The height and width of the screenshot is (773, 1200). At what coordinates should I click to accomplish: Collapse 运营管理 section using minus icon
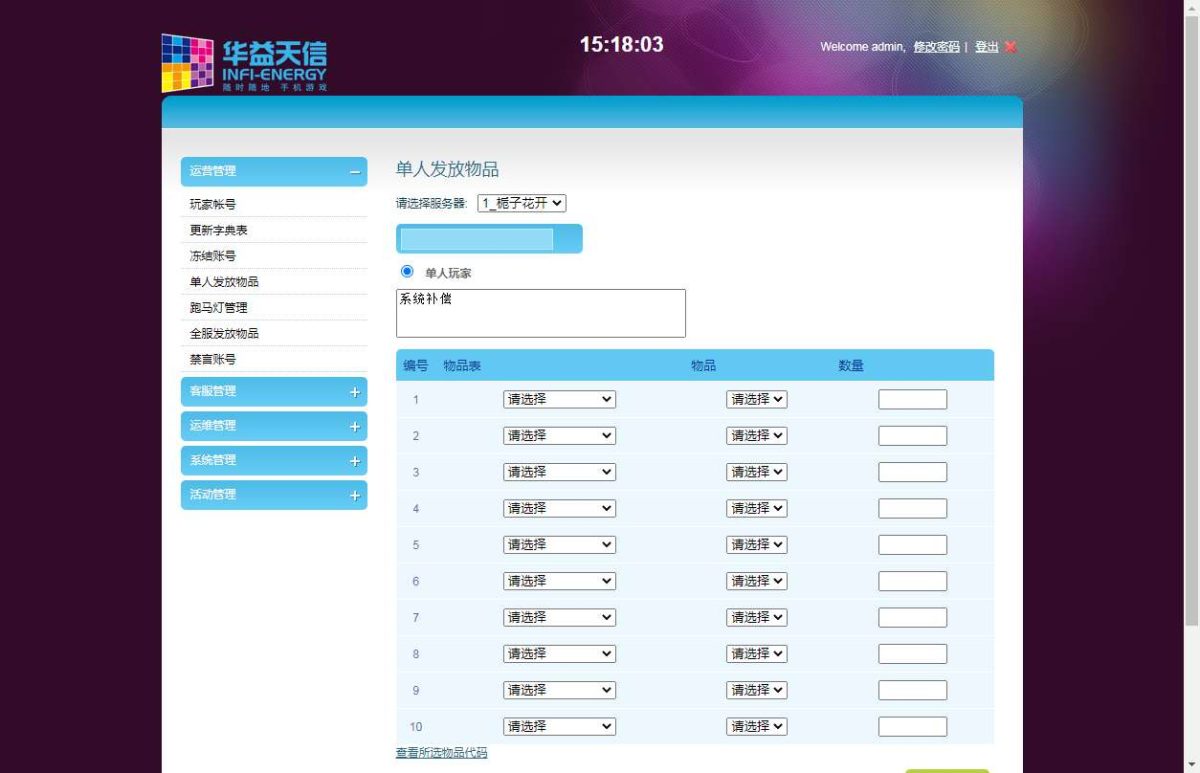(x=354, y=172)
